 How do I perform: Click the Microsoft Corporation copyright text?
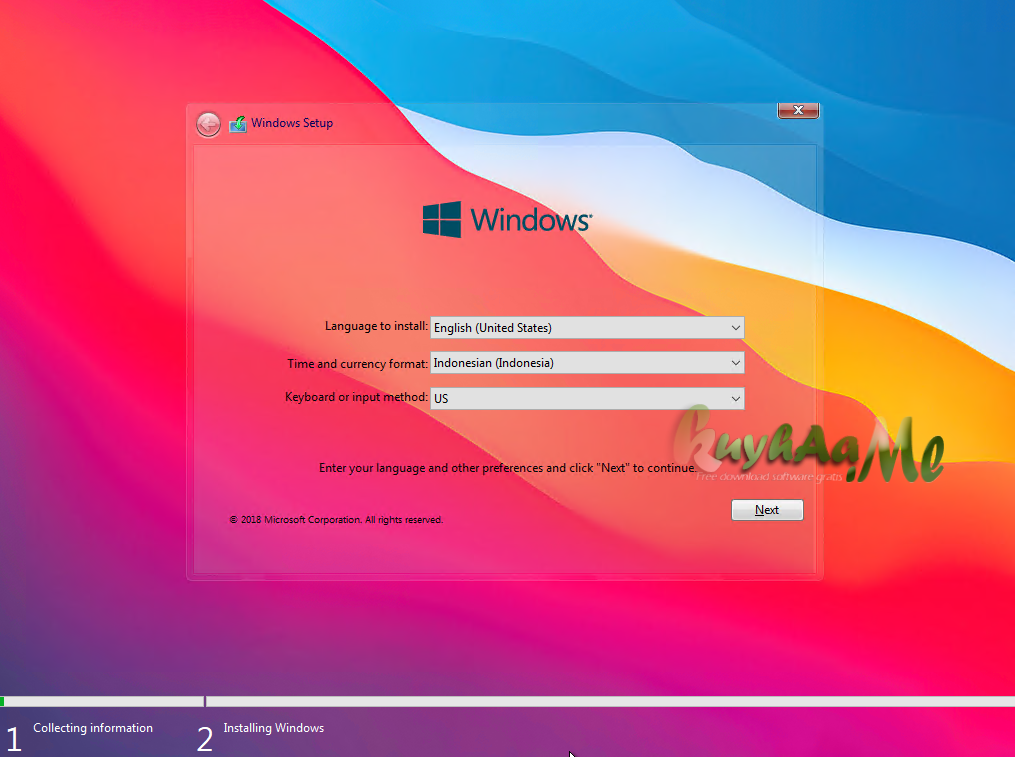(336, 519)
